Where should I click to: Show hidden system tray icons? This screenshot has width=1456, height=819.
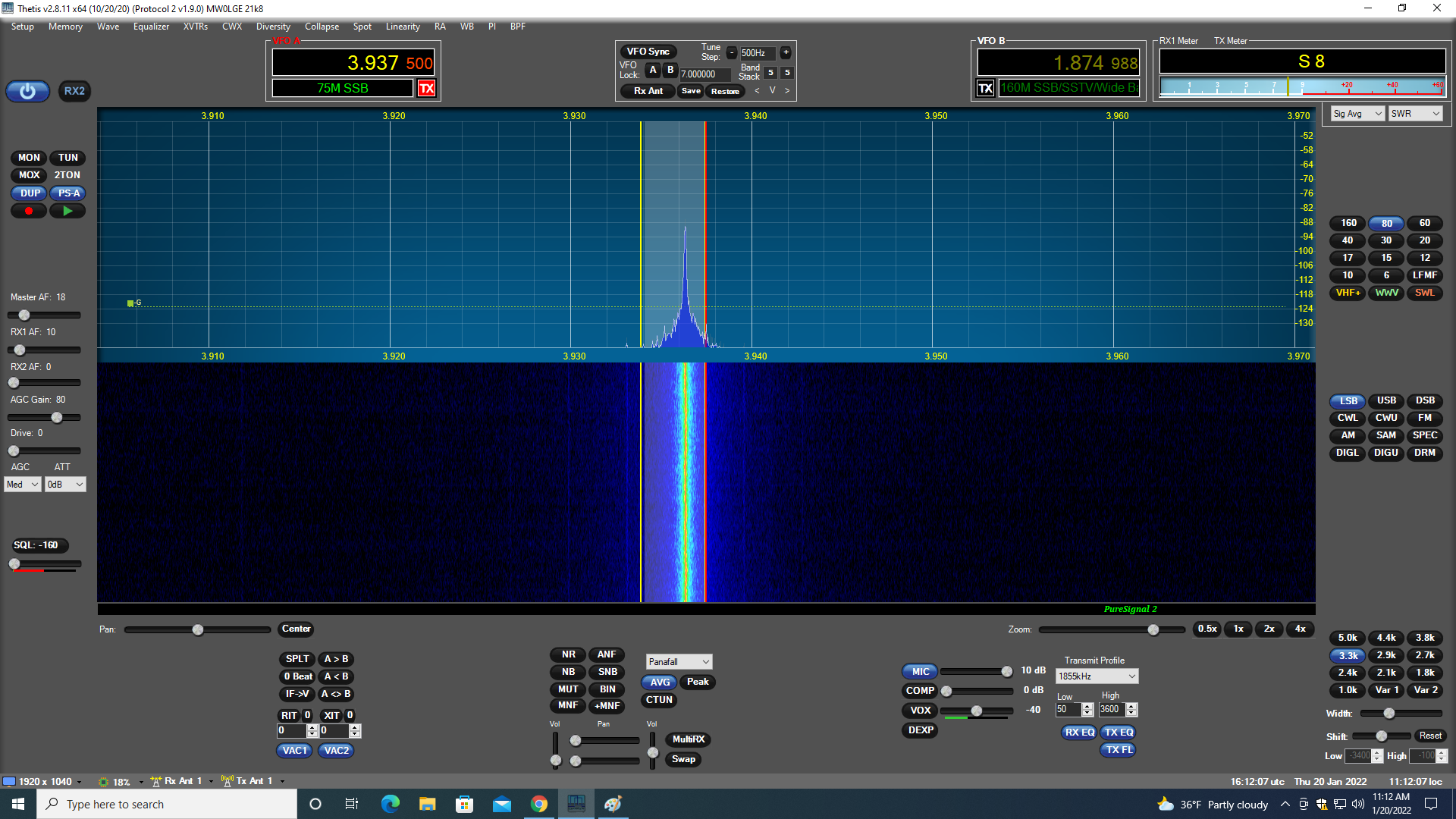(x=1285, y=804)
